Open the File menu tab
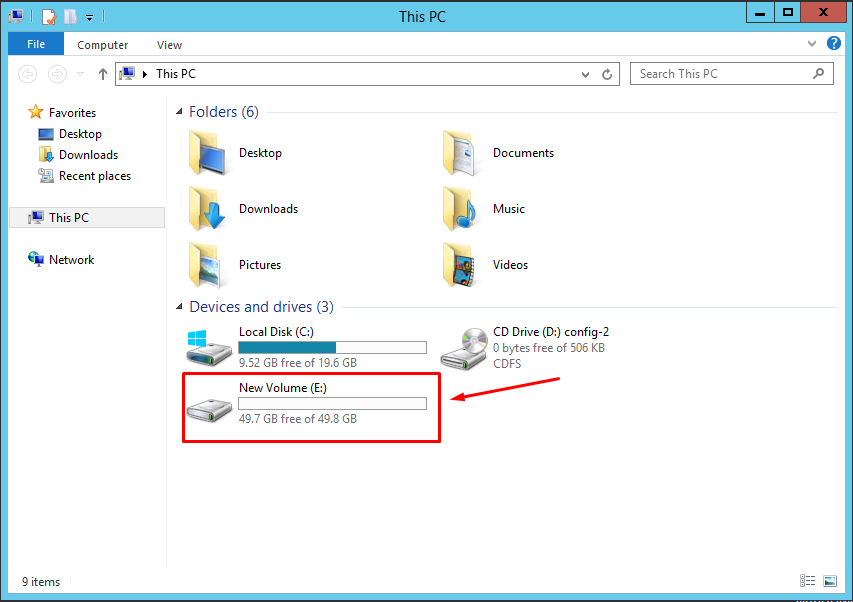853x602 pixels. [x=36, y=44]
